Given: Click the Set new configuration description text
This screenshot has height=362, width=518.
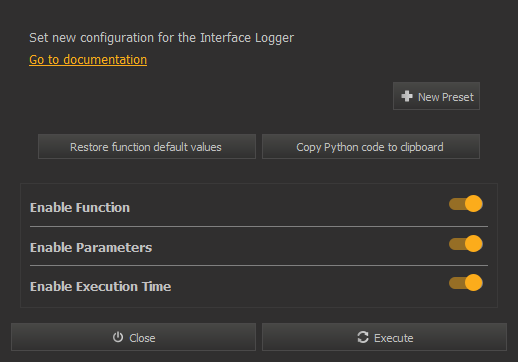Looking at the screenshot, I should point(161,38).
